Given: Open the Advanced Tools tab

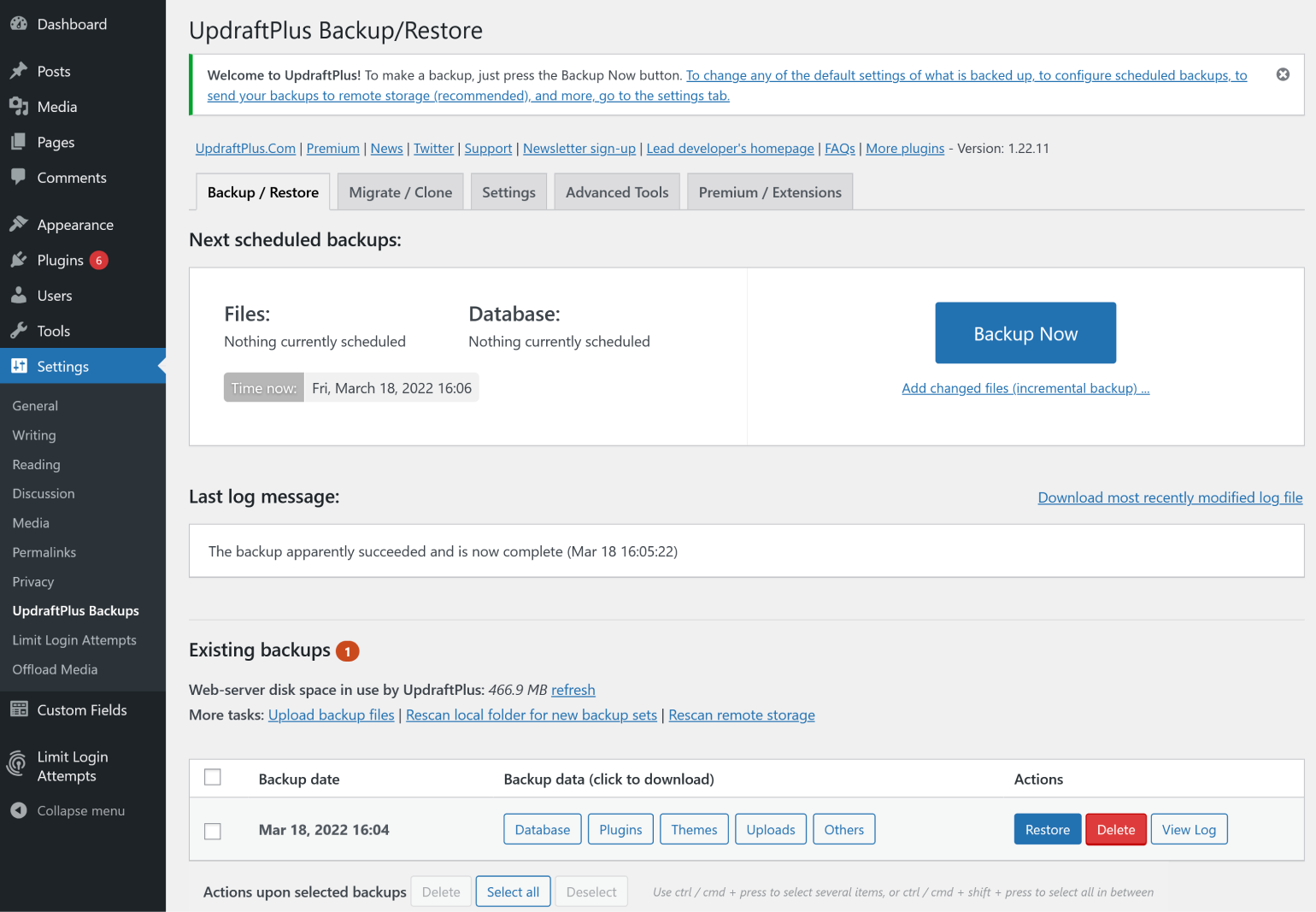Looking at the screenshot, I should [x=617, y=192].
